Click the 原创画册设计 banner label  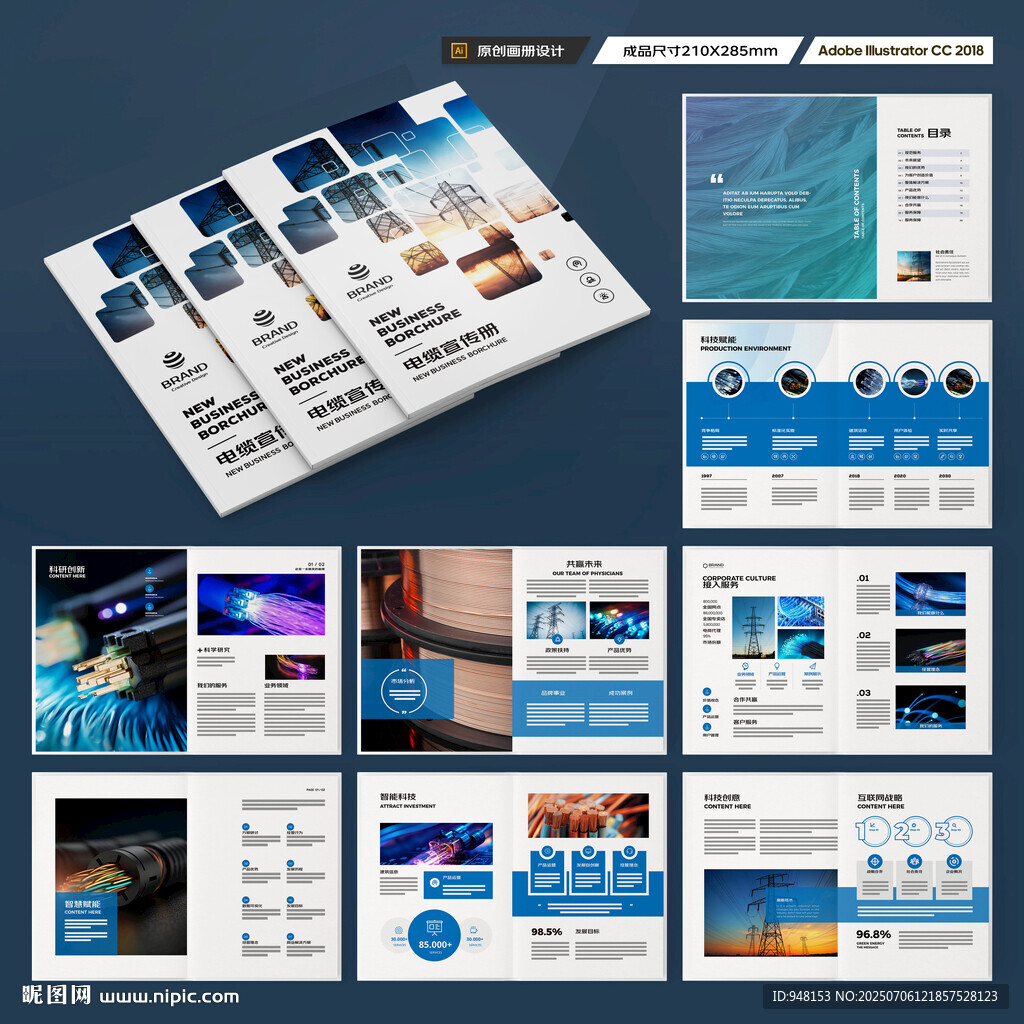pyautogui.click(x=520, y=50)
